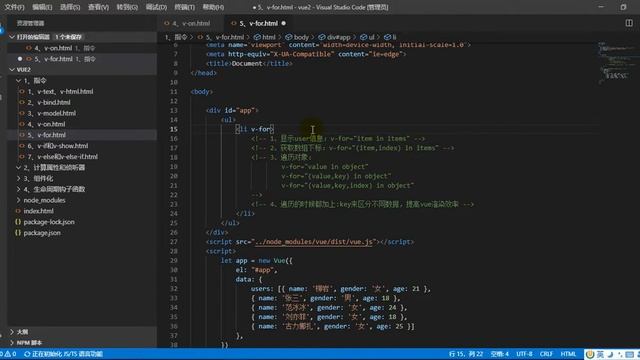Click breadcrumb 5、v-for.html
This screenshot has width=640, height=360.
[x=224, y=37]
